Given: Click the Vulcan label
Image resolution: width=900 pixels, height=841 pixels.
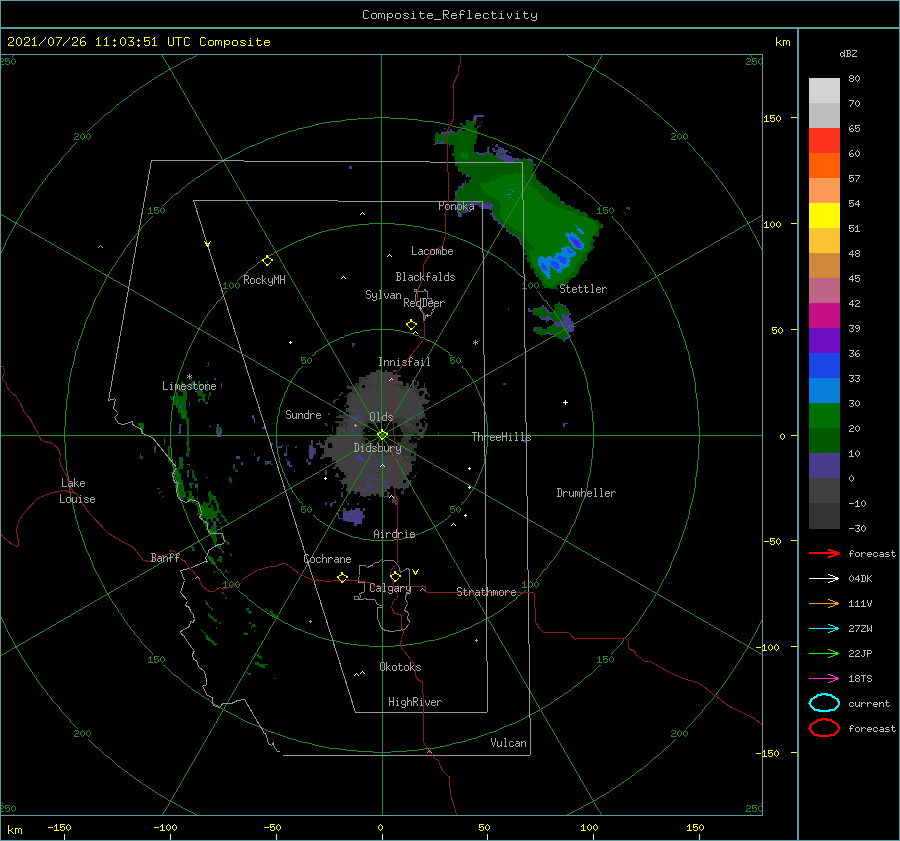Looking at the screenshot, I should click(x=508, y=743).
